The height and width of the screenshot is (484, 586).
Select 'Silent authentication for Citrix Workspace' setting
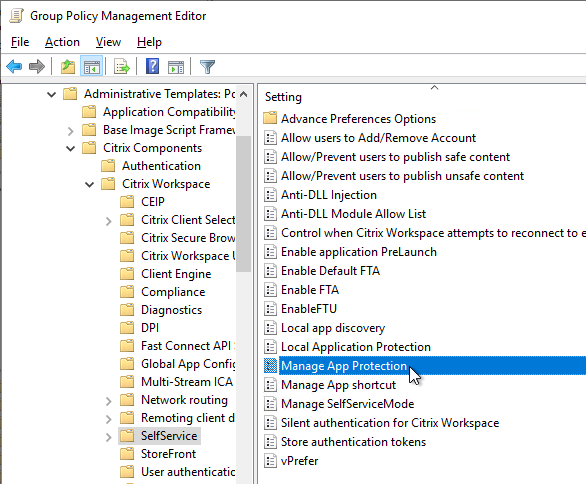click(390, 423)
